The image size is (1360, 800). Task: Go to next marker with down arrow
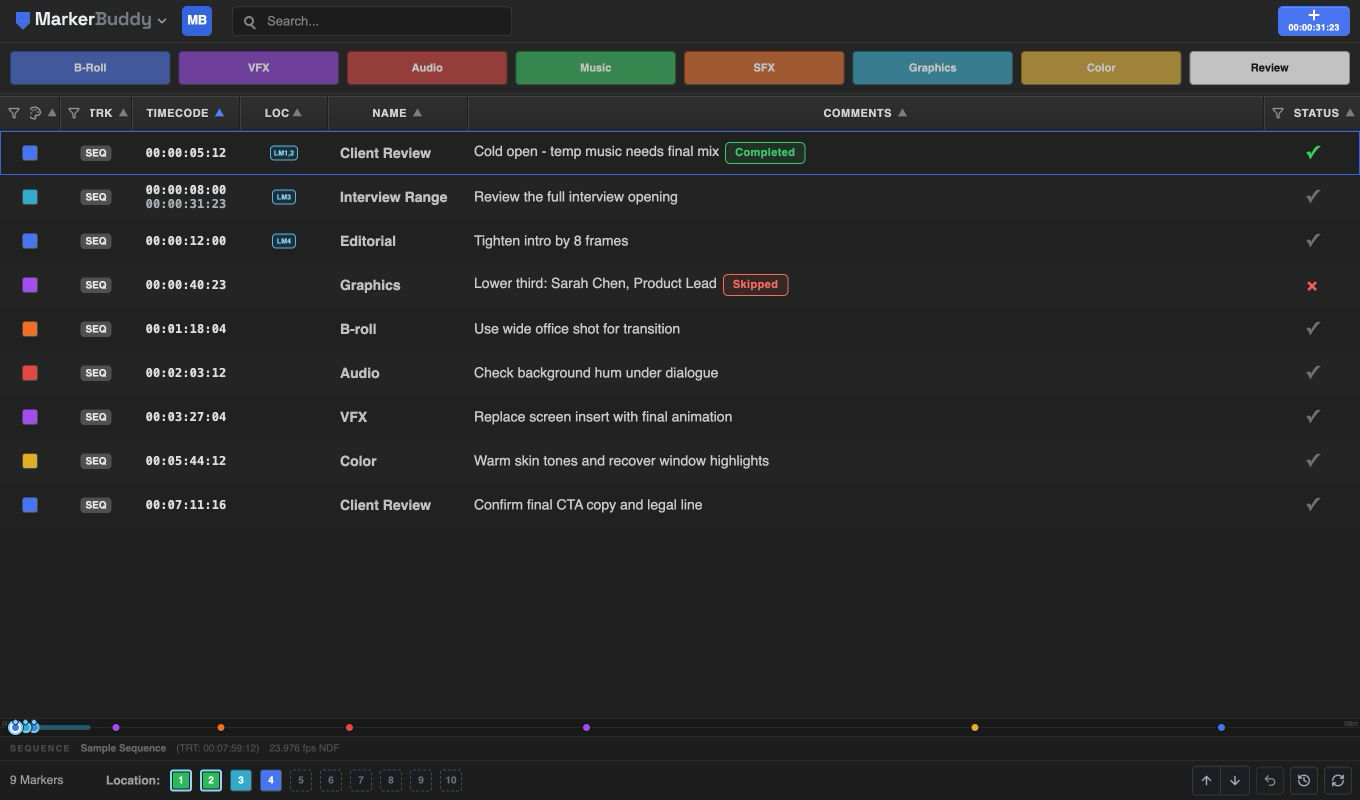click(x=1235, y=781)
